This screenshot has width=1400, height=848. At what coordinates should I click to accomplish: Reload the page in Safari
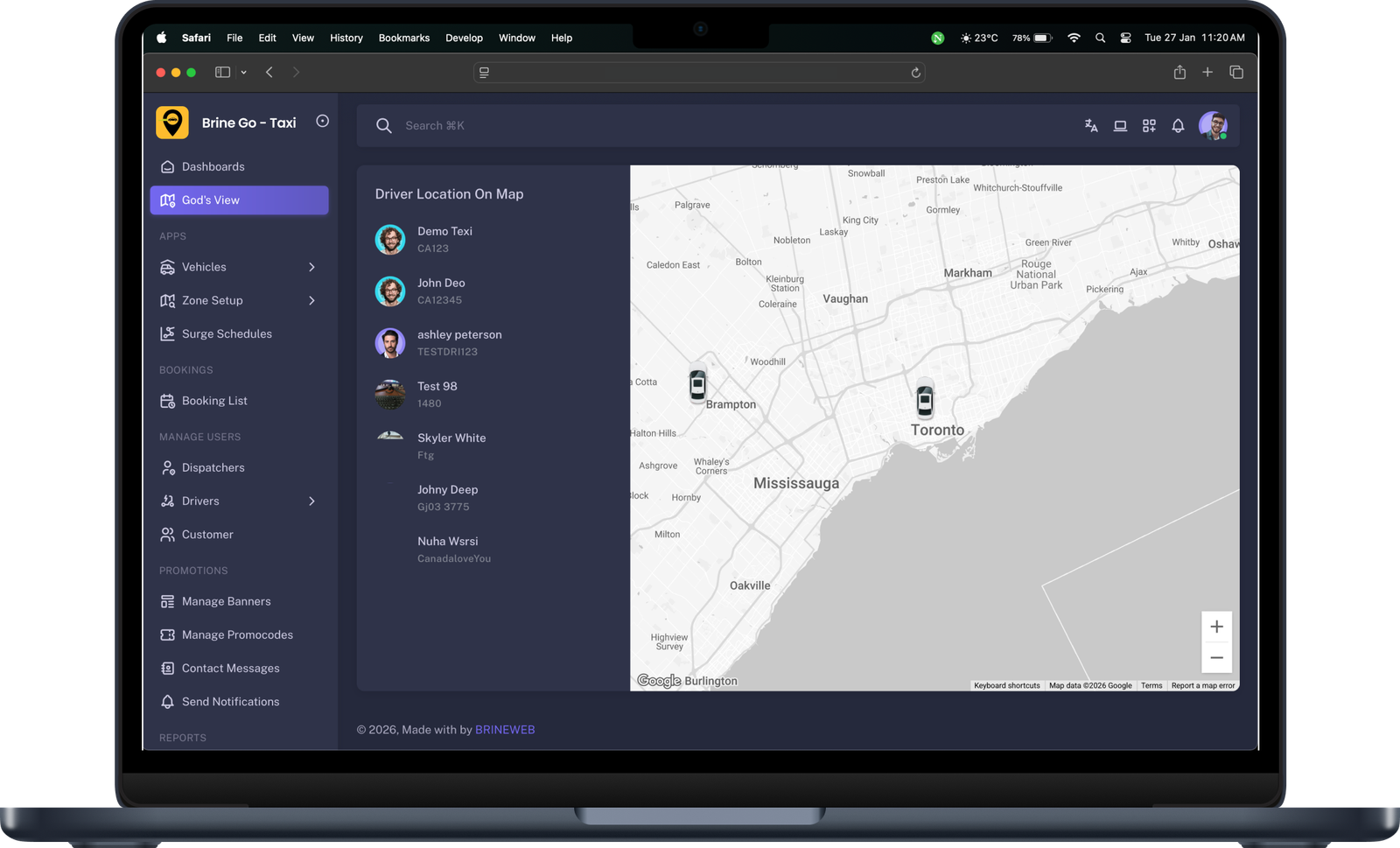click(x=915, y=73)
